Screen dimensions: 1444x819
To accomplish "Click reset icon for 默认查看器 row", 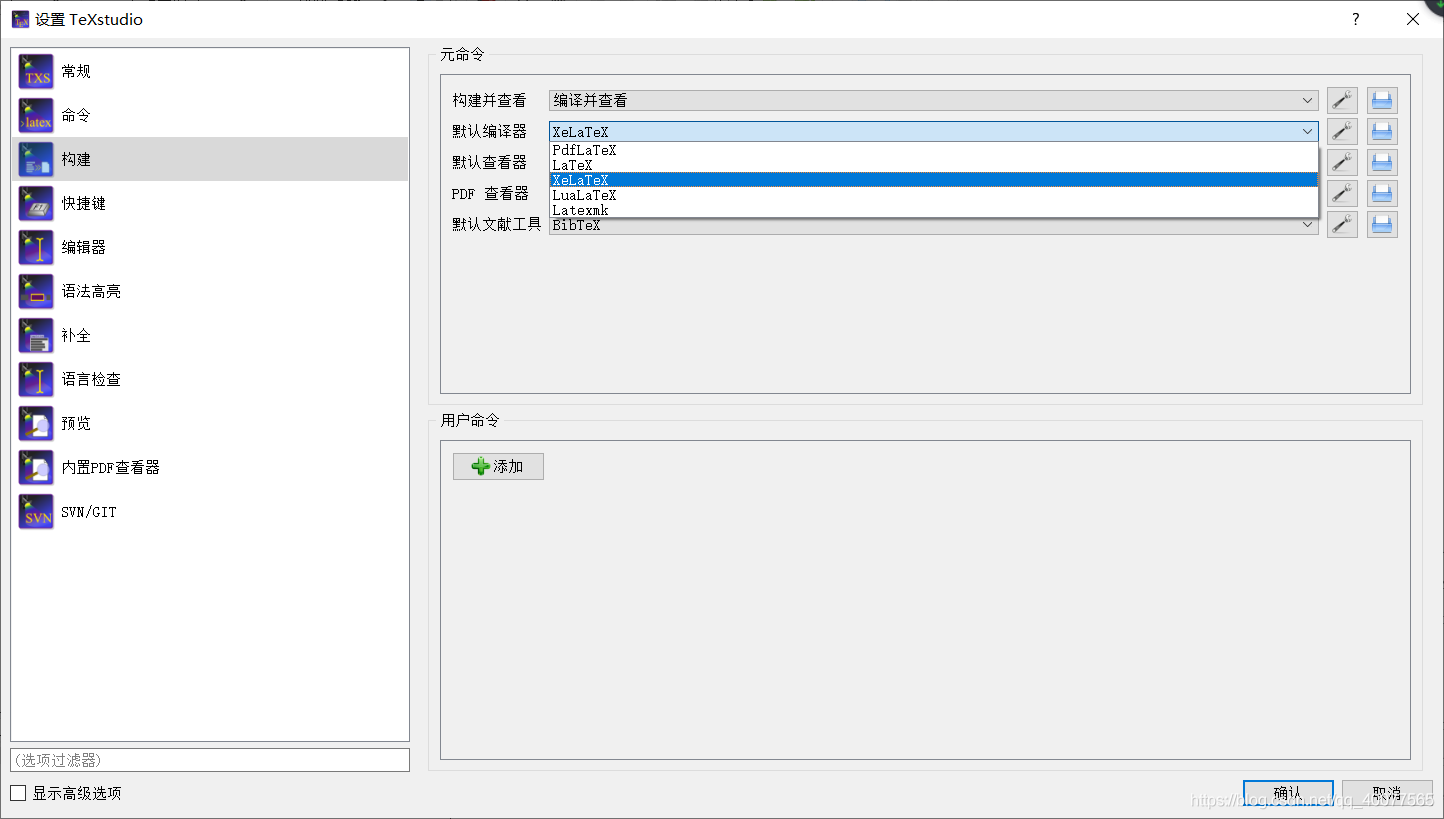I will (x=1382, y=162).
